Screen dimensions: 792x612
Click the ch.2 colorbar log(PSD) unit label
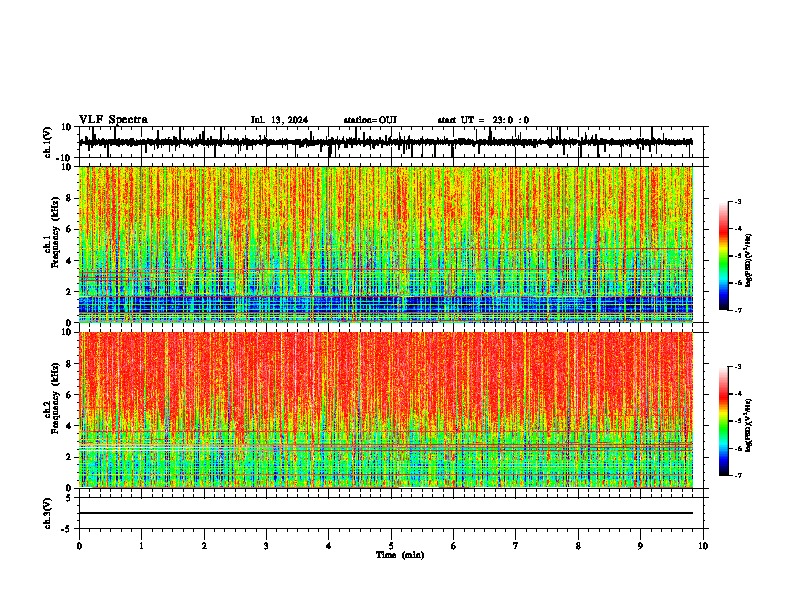[x=749, y=425]
